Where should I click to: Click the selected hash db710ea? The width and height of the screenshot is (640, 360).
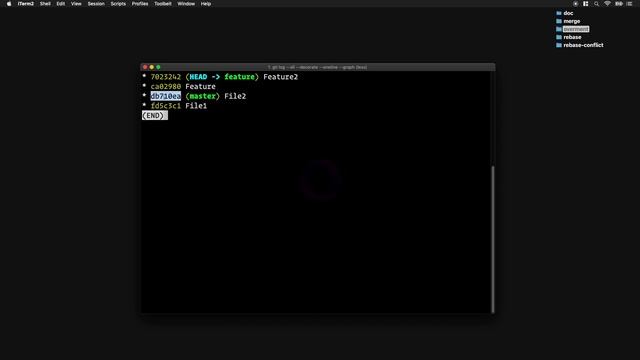pyautogui.click(x=166, y=96)
